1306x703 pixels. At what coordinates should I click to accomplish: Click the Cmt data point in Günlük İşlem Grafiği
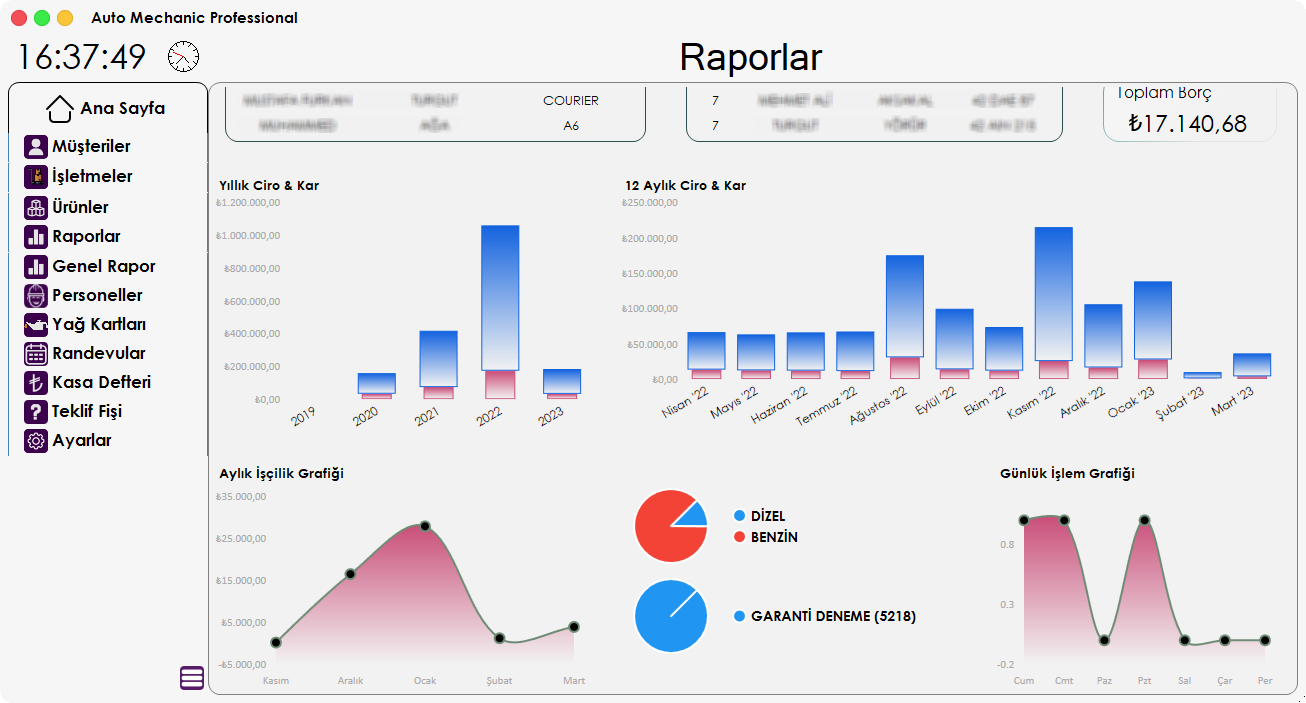coord(1064,520)
